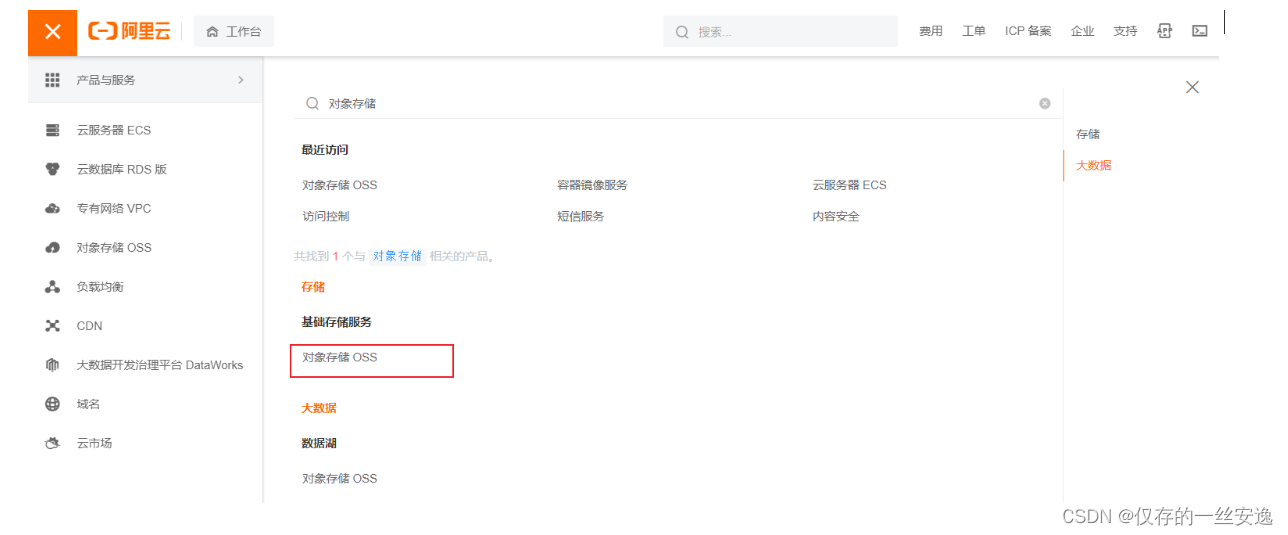Click the 云数据库 RDS 版 icon

coord(53,170)
